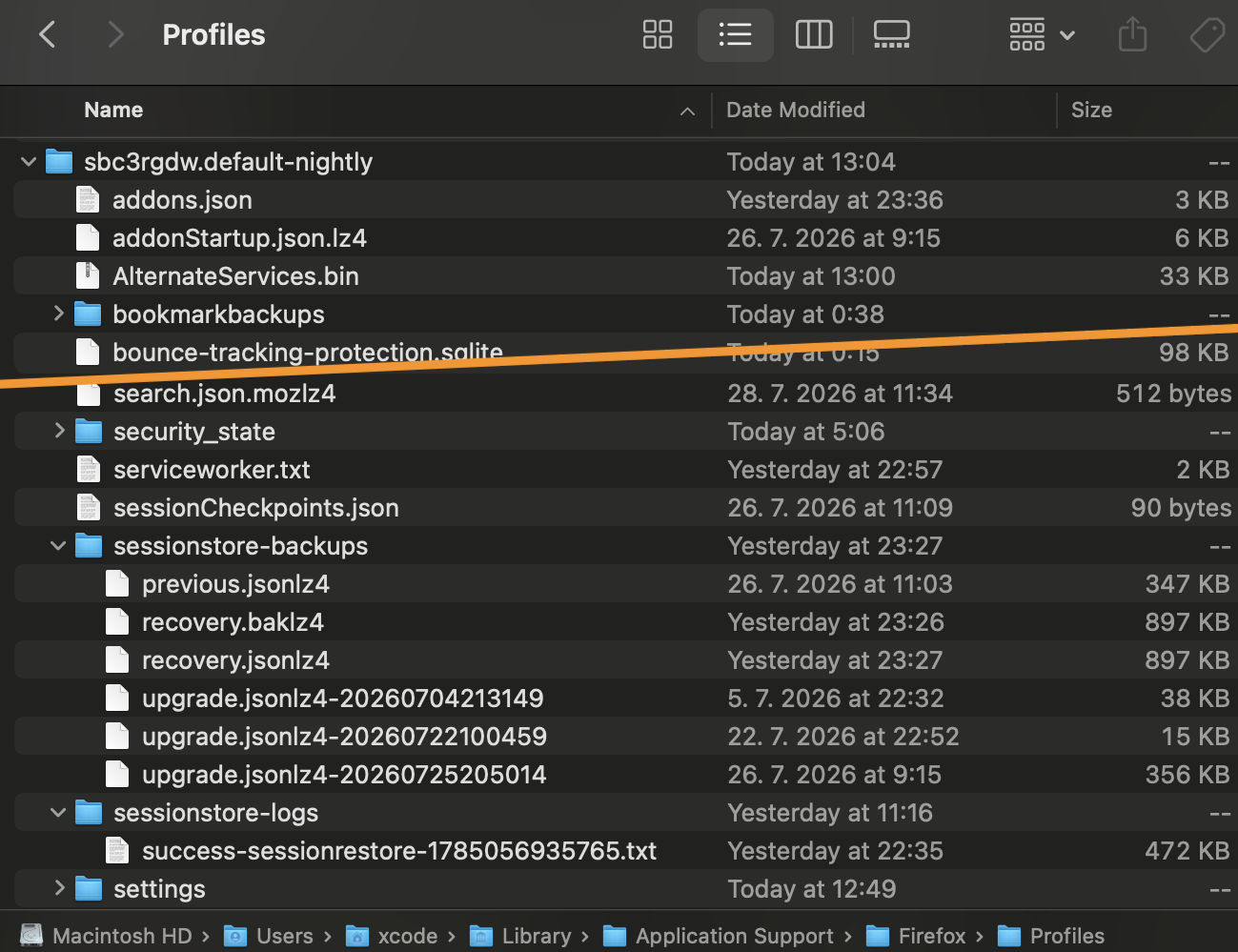Image resolution: width=1238 pixels, height=952 pixels.
Task: Open Firefox in the path bar
Action: [916, 936]
